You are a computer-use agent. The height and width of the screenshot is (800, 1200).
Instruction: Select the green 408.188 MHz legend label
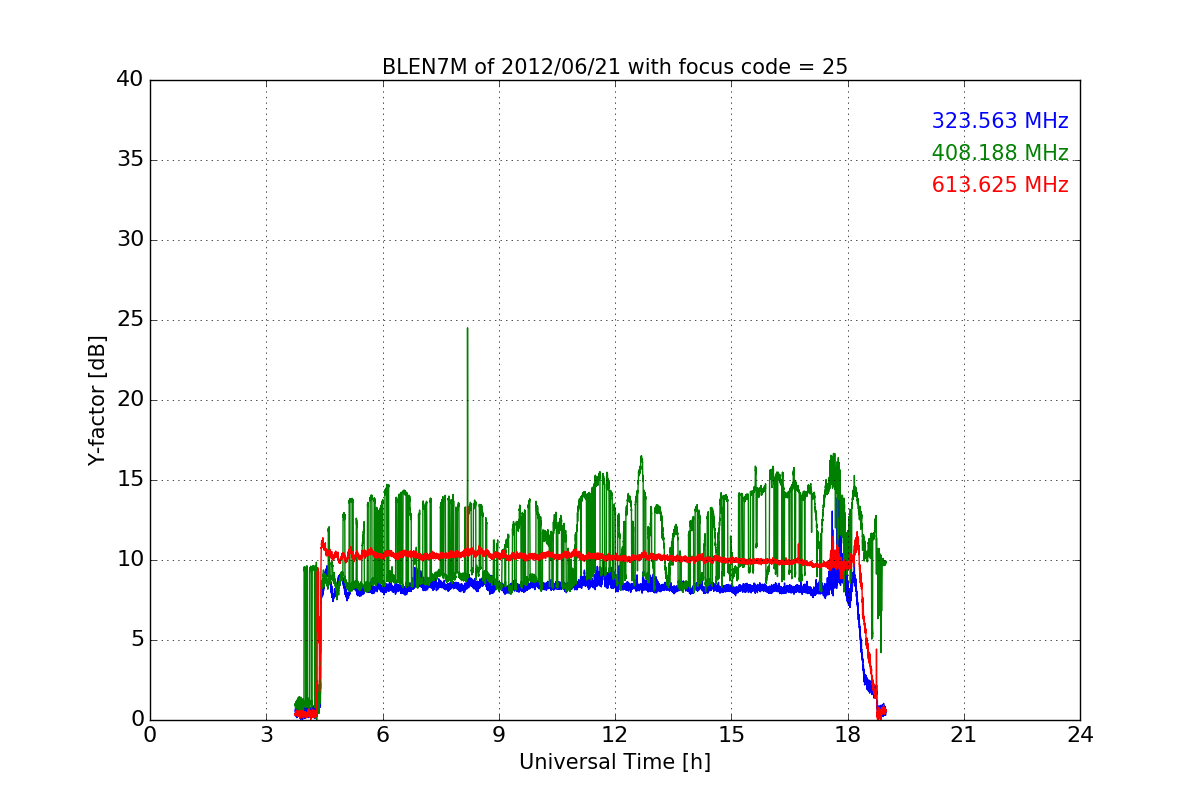tap(1000, 153)
